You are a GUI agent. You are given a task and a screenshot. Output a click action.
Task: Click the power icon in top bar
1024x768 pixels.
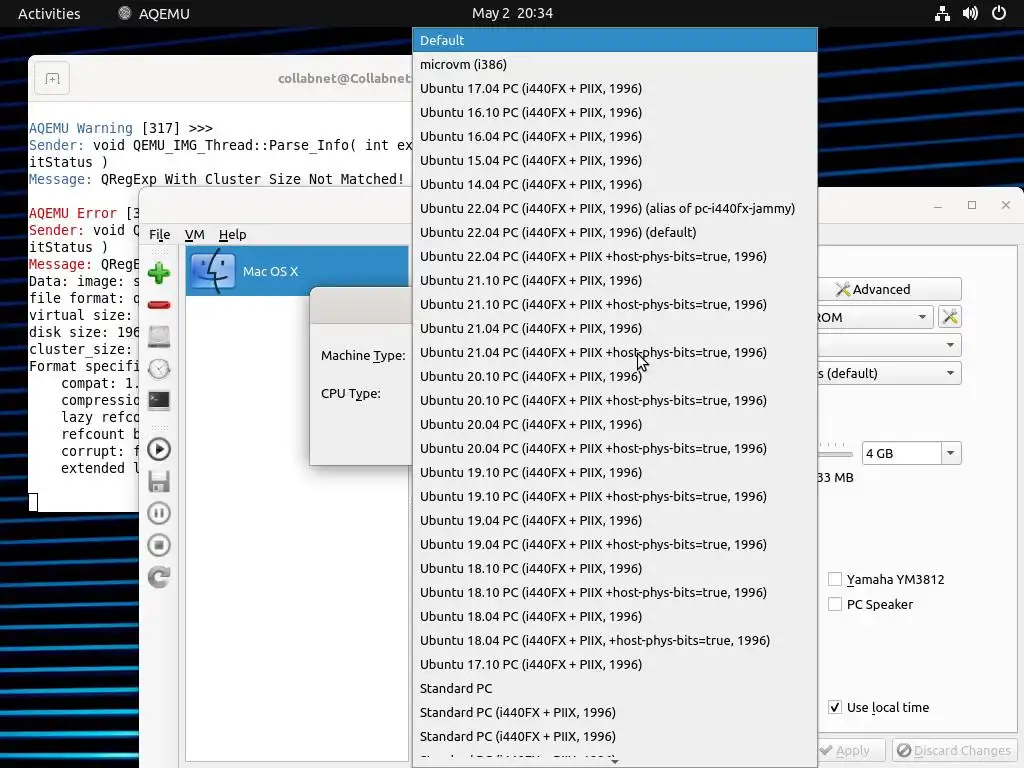point(999,13)
